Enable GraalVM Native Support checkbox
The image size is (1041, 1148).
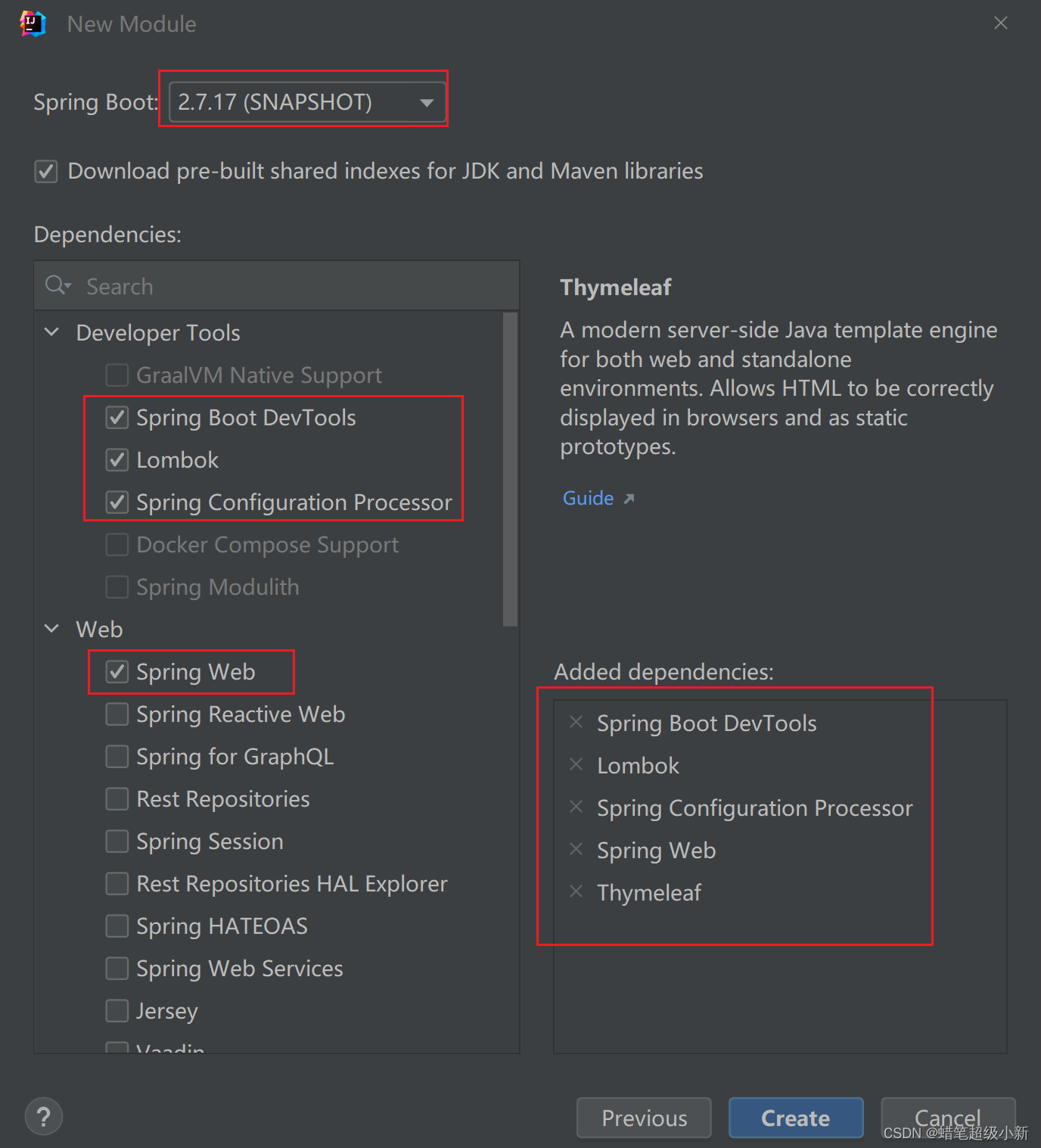(117, 375)
